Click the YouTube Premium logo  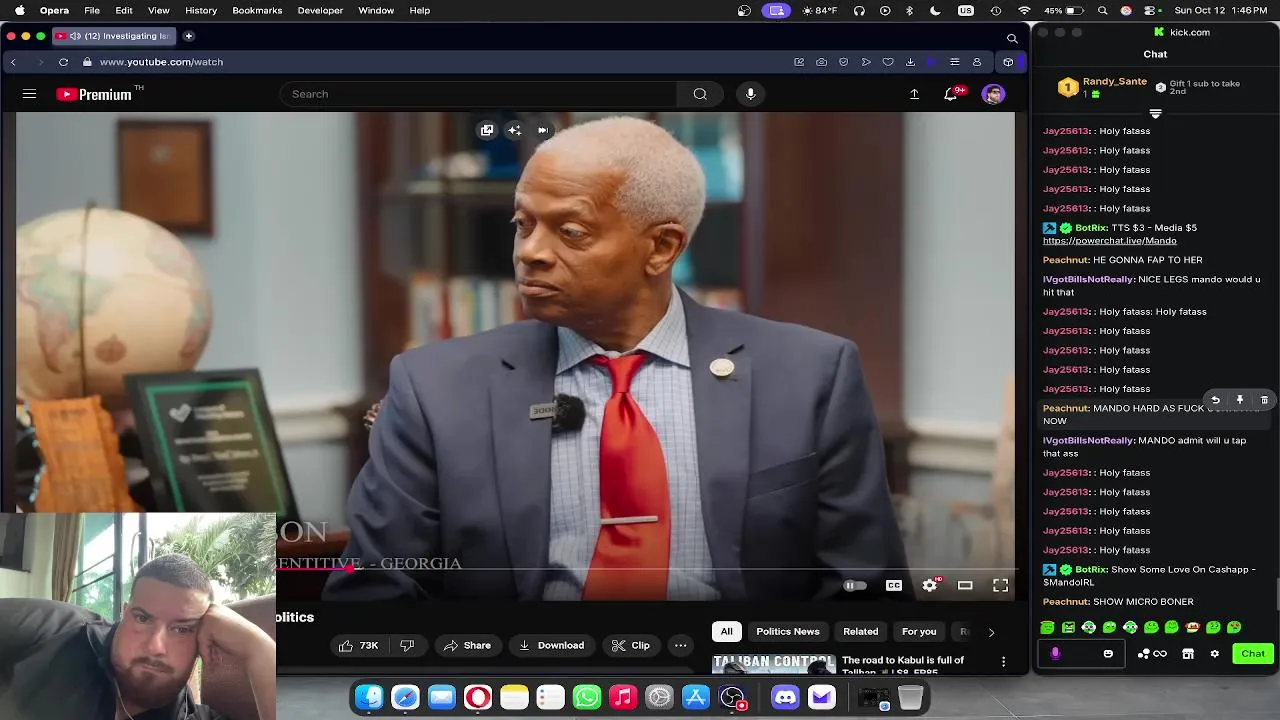[94, 94]
